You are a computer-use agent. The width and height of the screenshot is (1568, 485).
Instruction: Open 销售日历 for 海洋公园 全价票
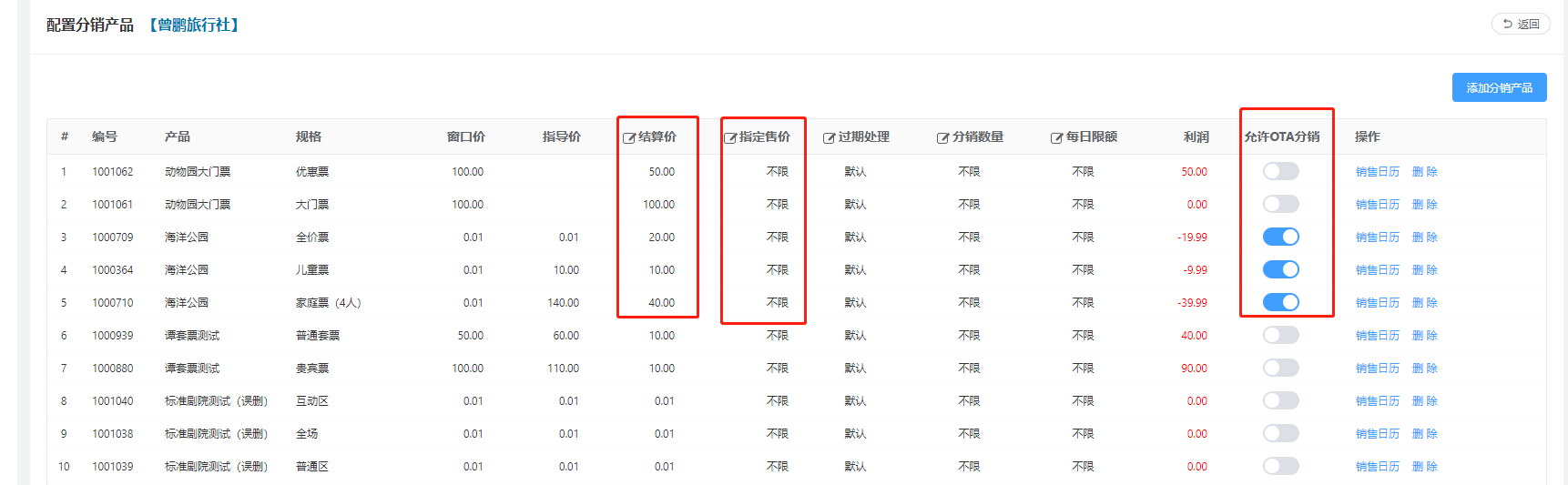pyautogui.click(x=1377, y=237)
